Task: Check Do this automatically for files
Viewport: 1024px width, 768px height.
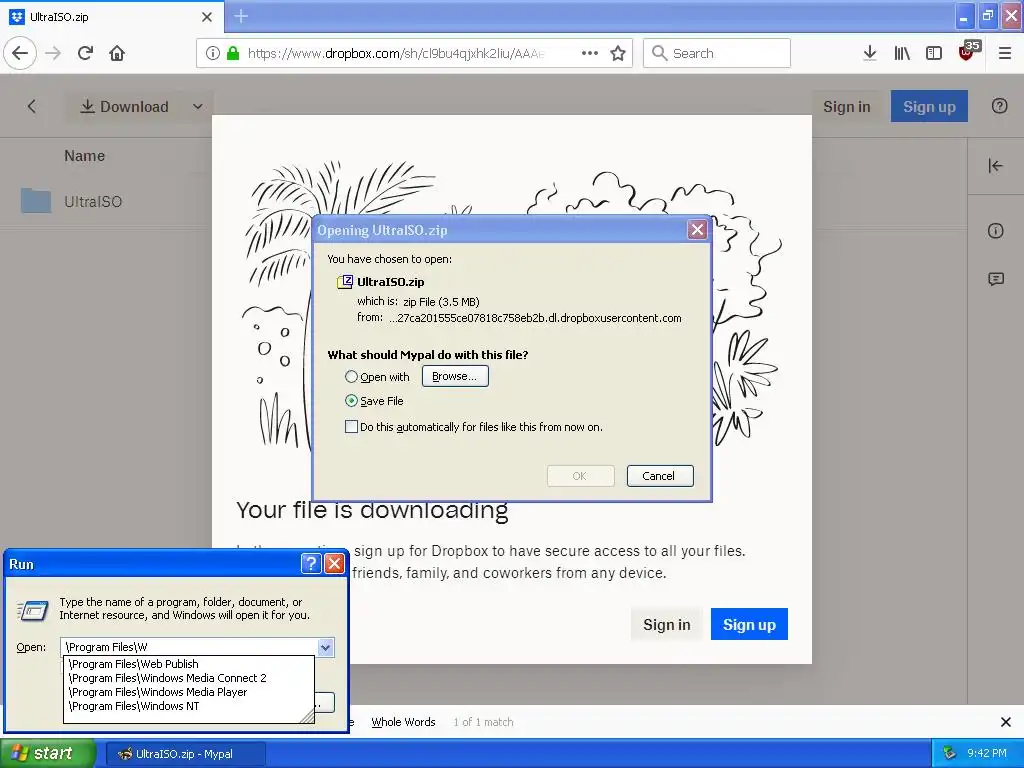Action: click(x=351, y=427)
